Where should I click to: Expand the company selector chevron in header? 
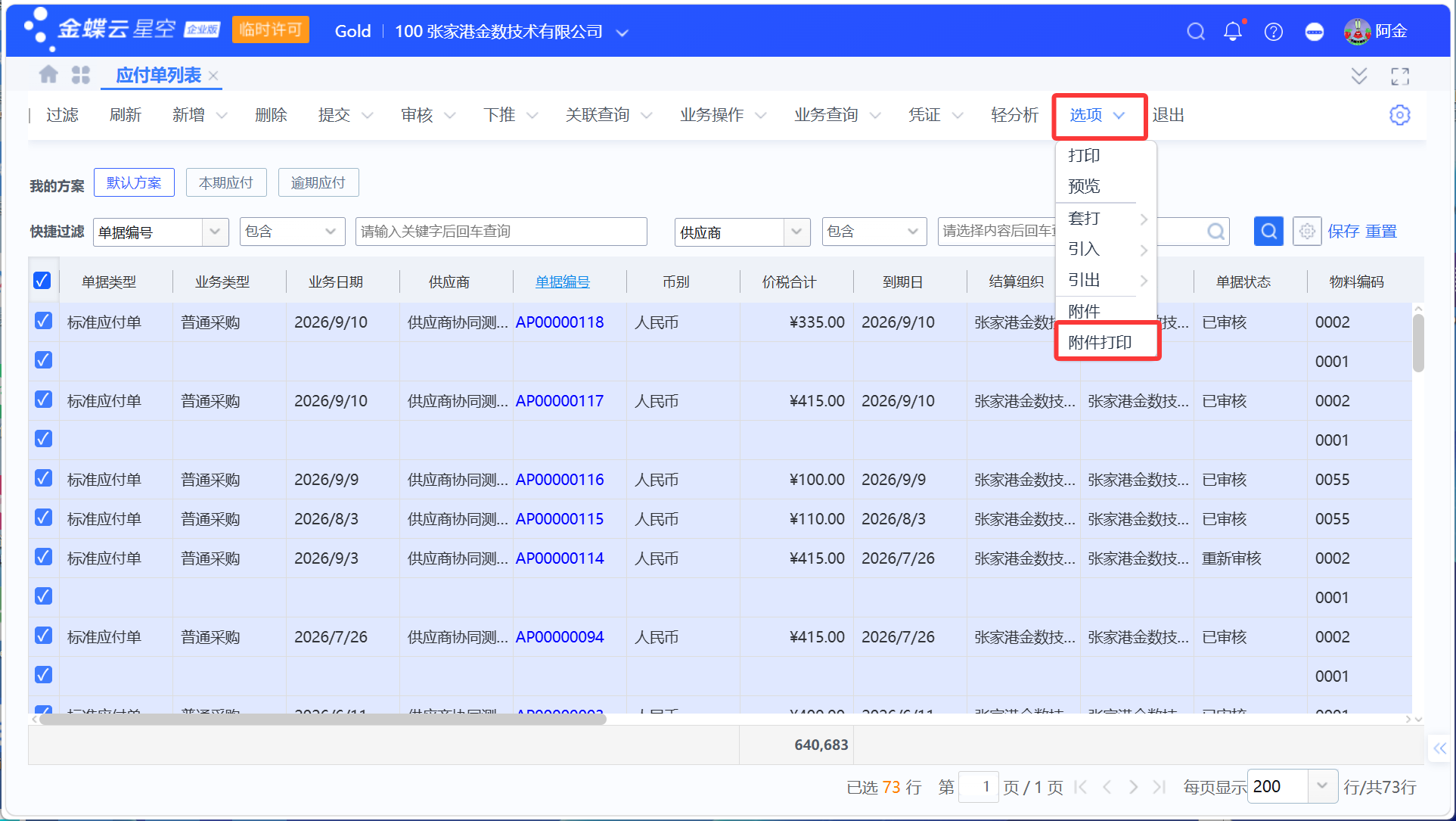(x=622, y=33)
